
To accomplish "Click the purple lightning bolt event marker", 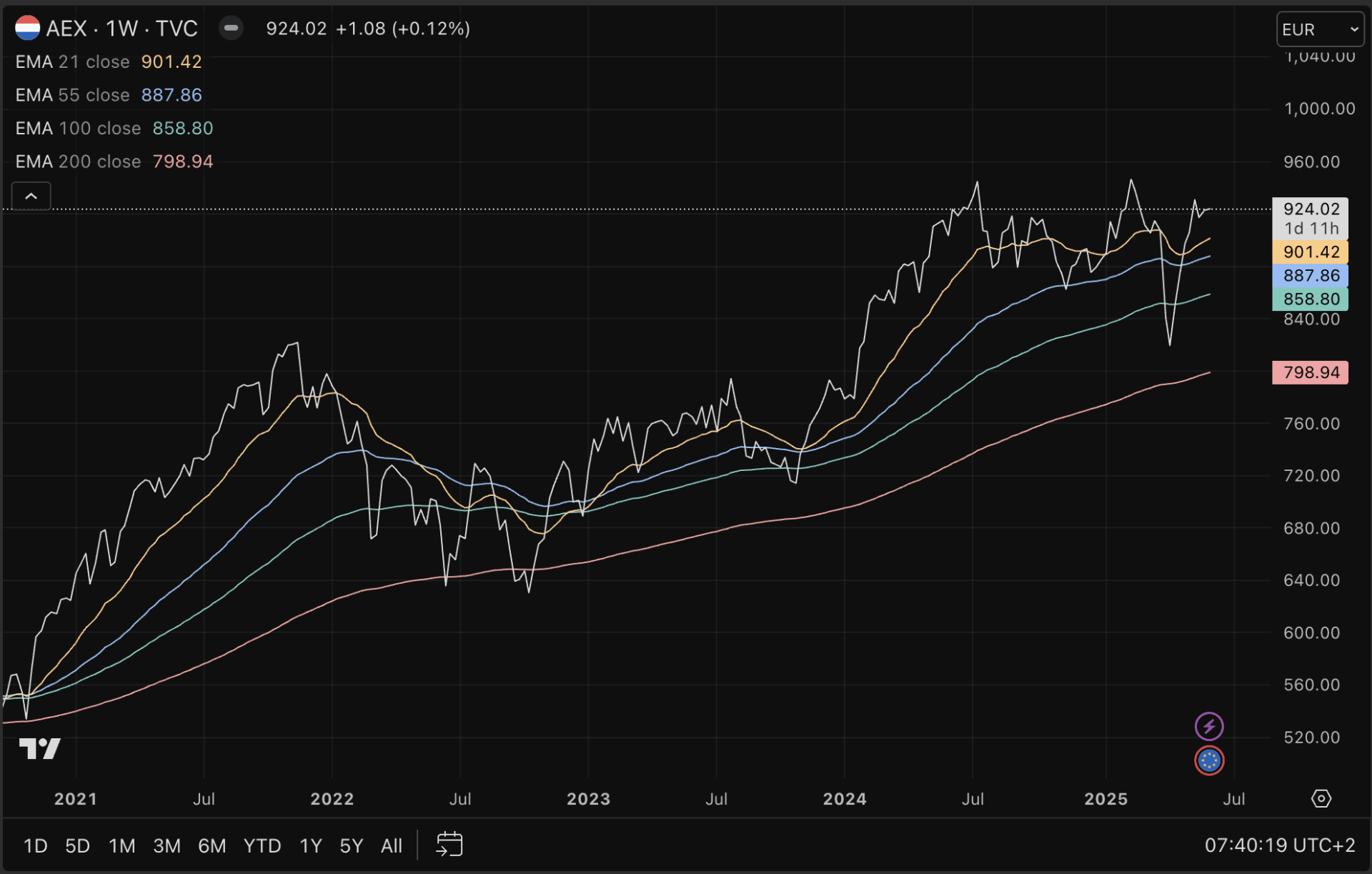I will [x=1209, y=727].
